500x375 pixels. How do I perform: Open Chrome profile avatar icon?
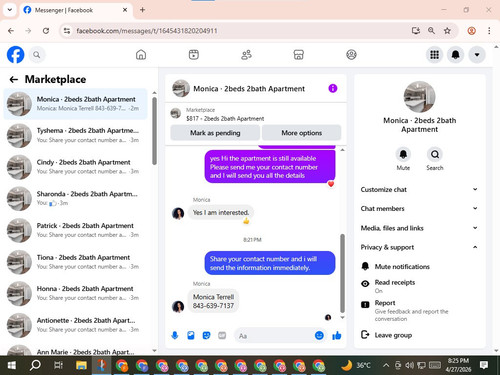tap(471, 31)
